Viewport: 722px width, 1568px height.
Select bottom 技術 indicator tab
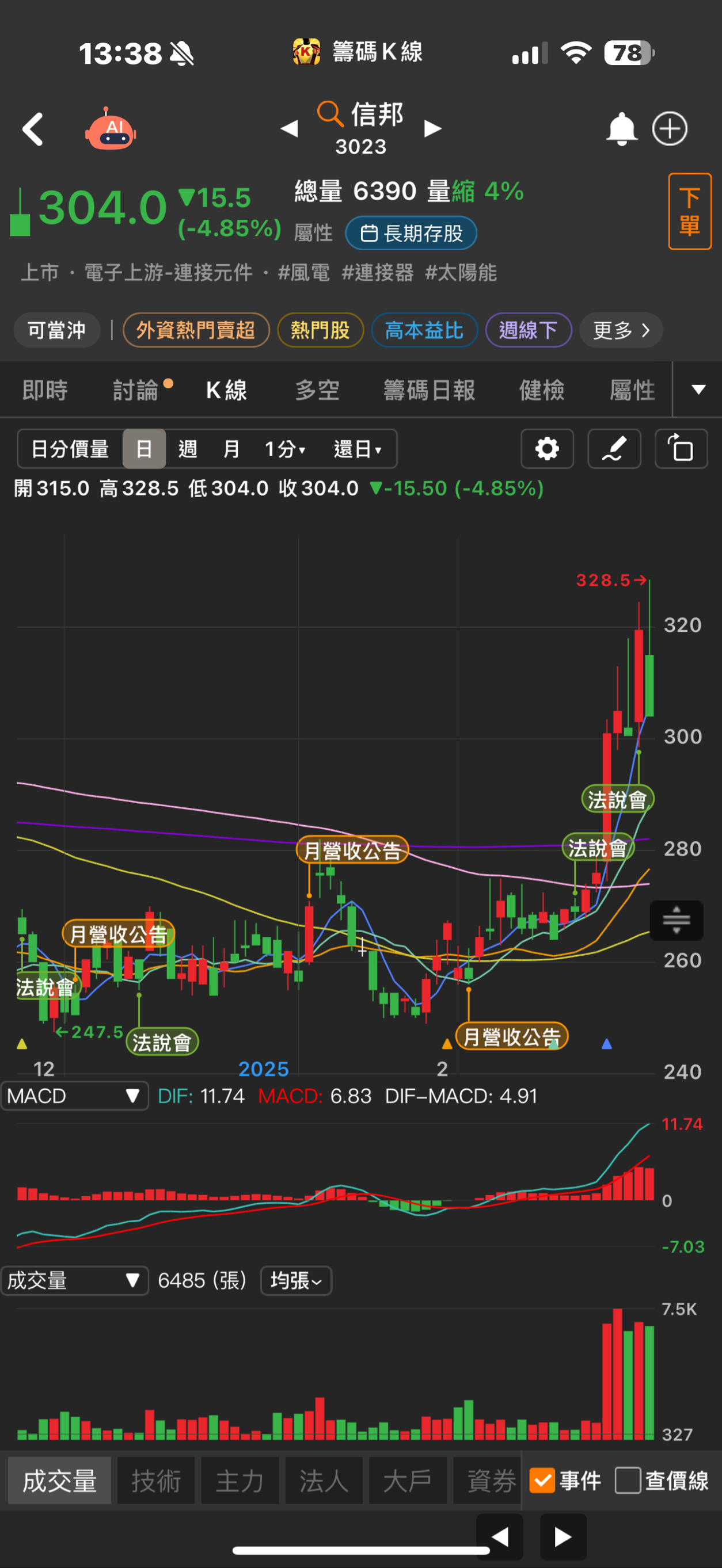(156, 1481)
